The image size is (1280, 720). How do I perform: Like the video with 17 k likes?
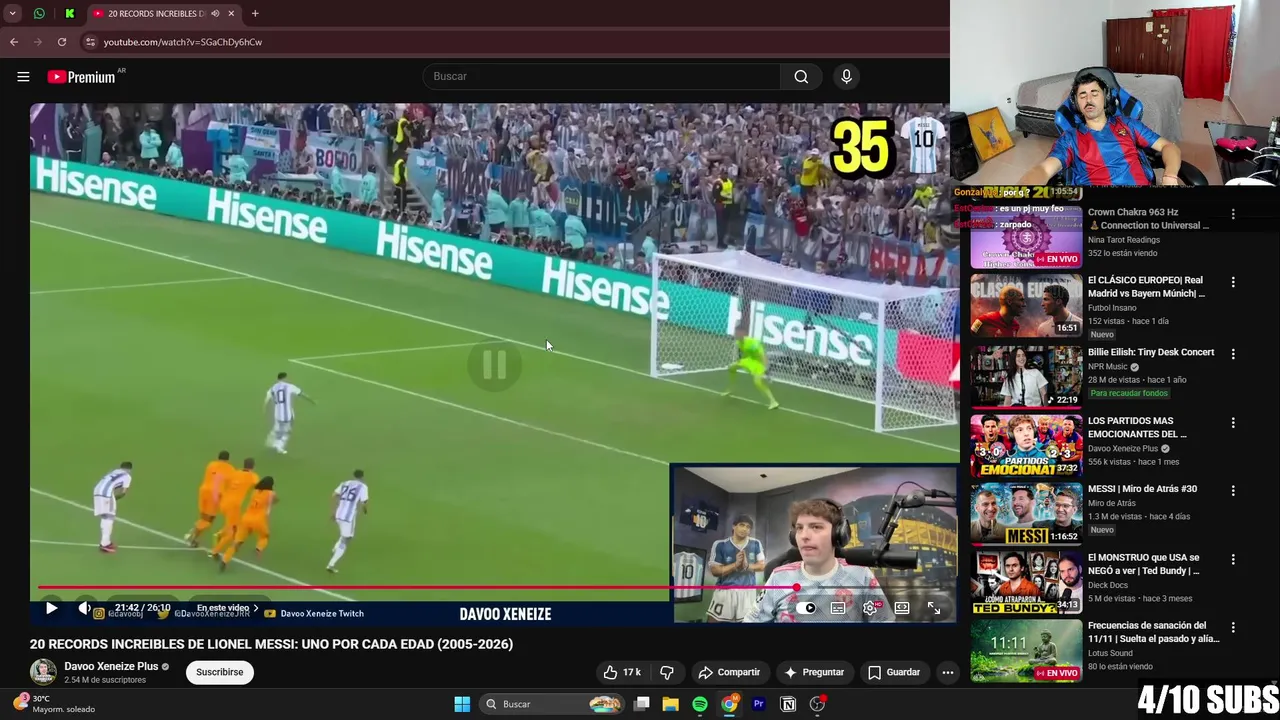click(x=621, y=672)
